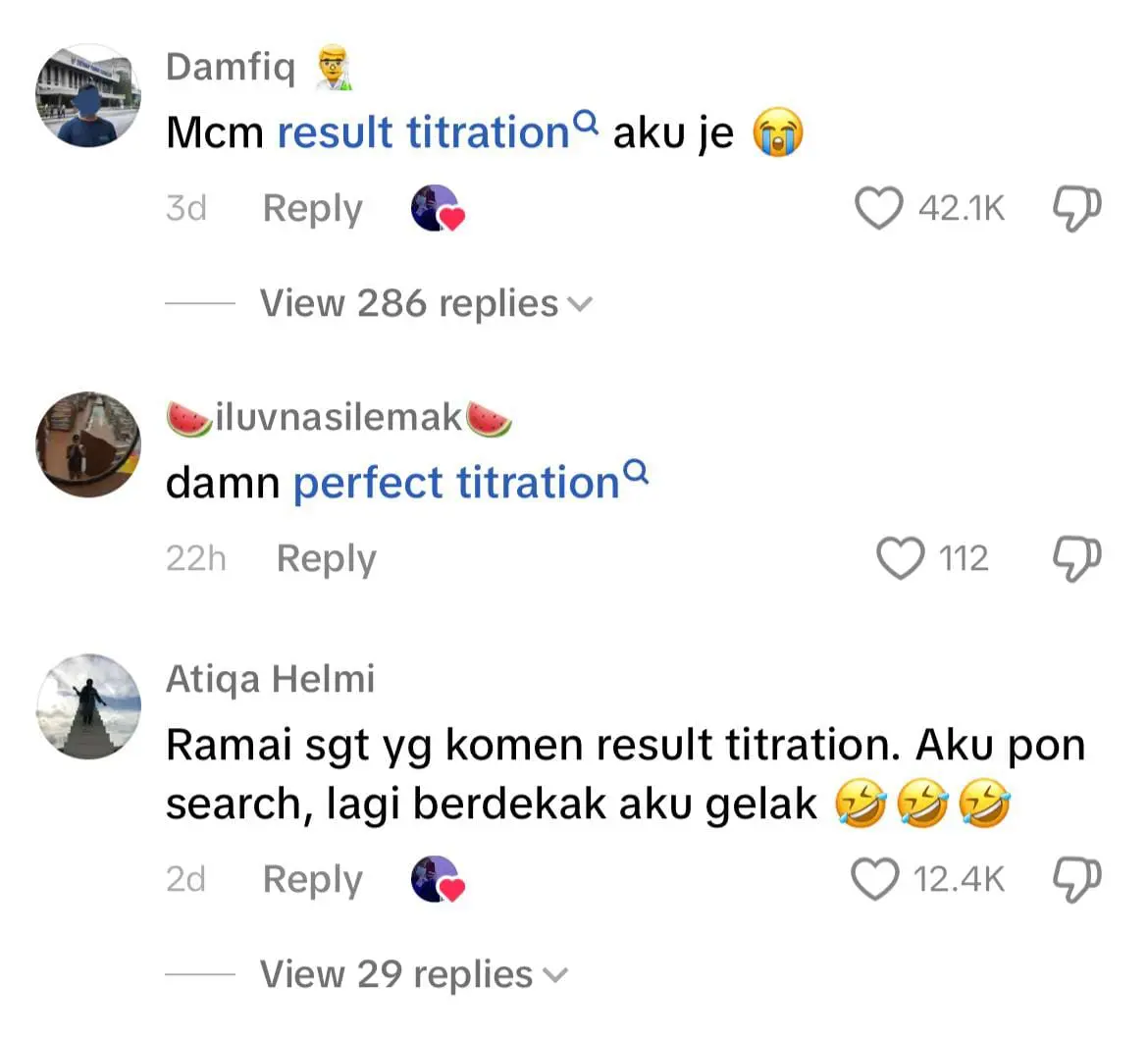Like Damfiq's comment with heart icon
This screenshot has height=1039, width=1148.
tap(878, 208)
